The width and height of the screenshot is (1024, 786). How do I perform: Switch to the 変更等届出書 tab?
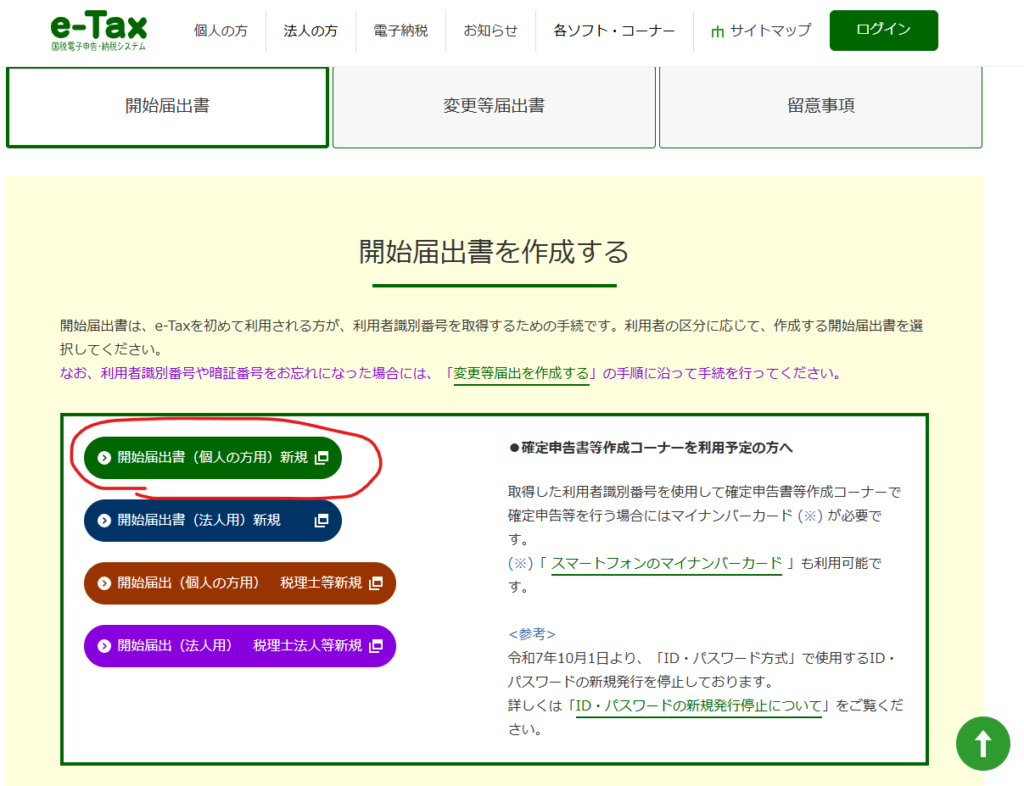click(494, 107)
